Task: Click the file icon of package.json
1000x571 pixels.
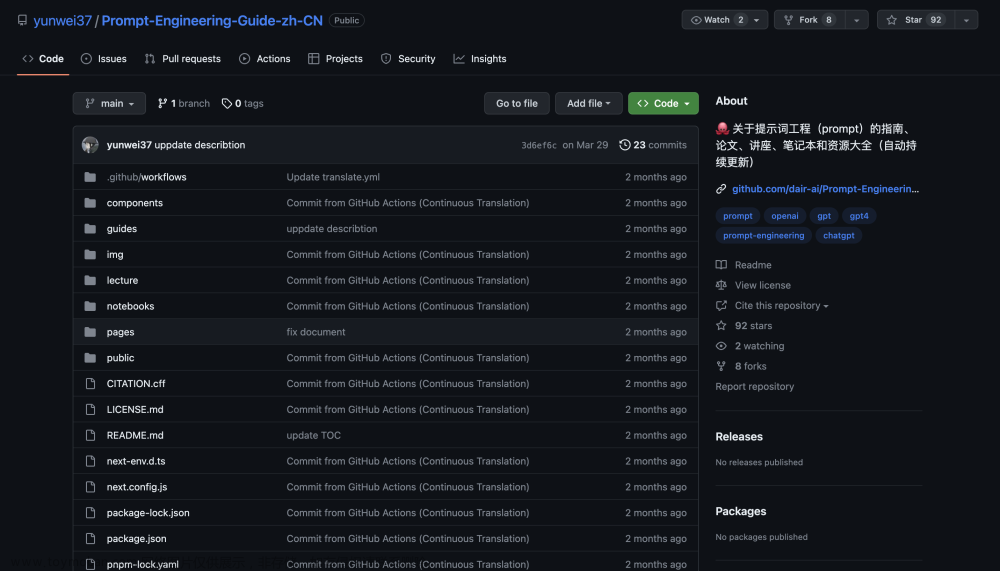Action: coord(90,538)
